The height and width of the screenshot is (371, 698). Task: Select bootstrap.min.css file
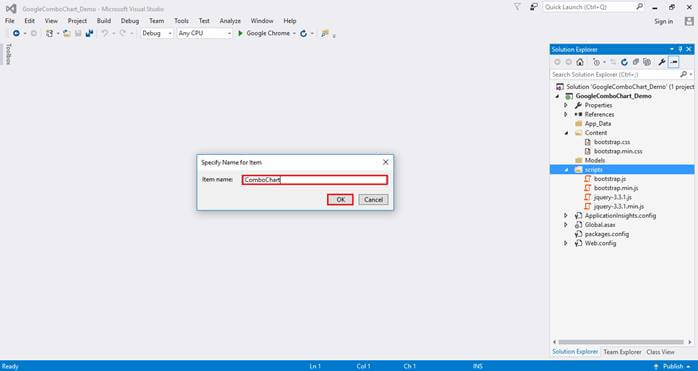coord(618,151)
